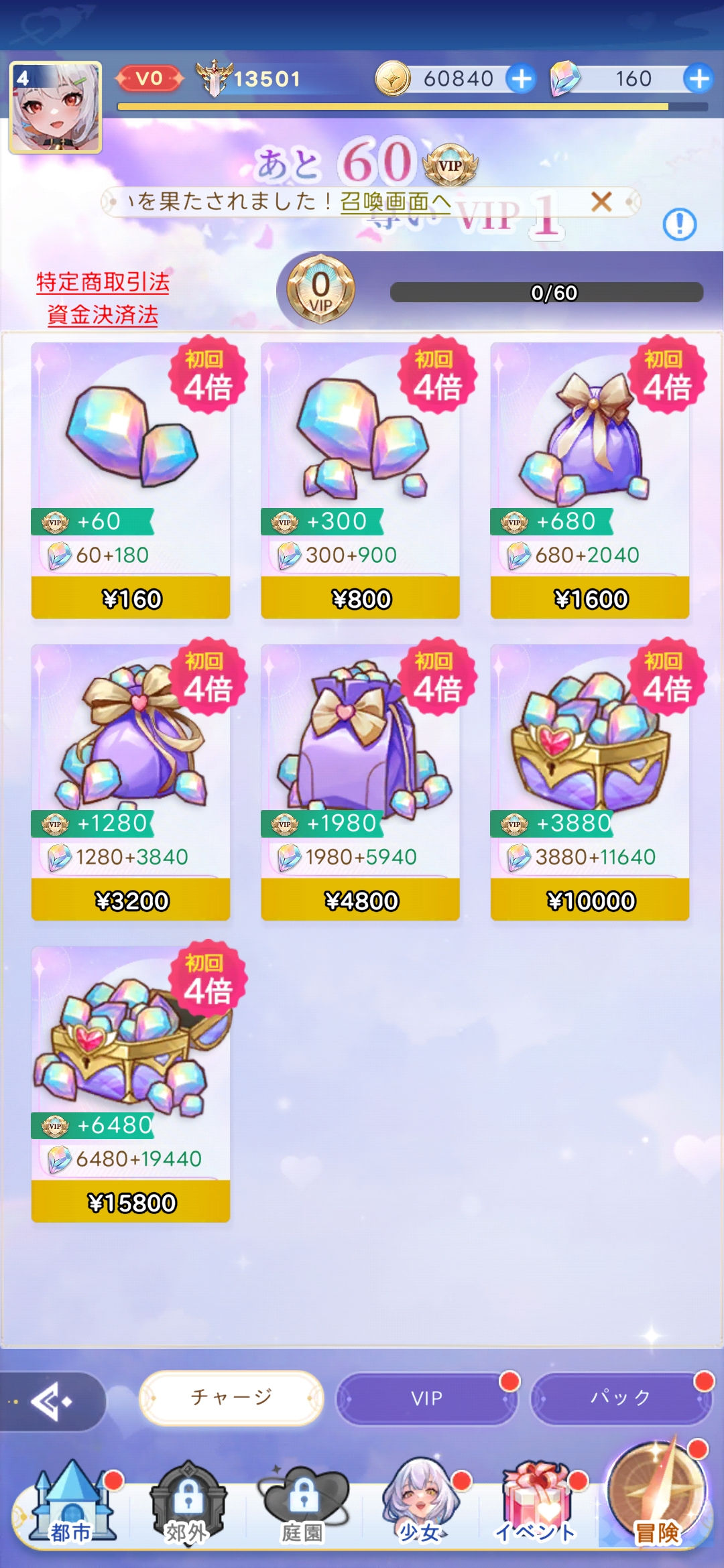Switch to the VIP tab

click(427, 1398)
